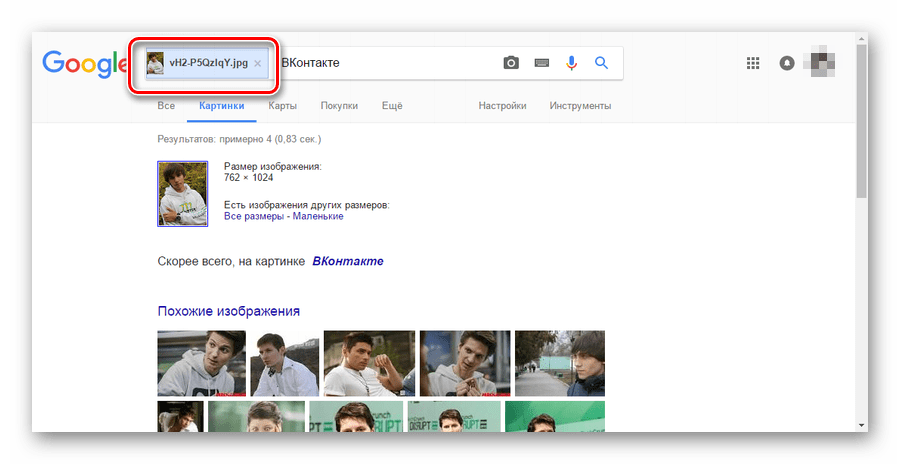
Task: Click the uploaded image thumbnail beside Размер изображения
Action: [x=183, y=194]
